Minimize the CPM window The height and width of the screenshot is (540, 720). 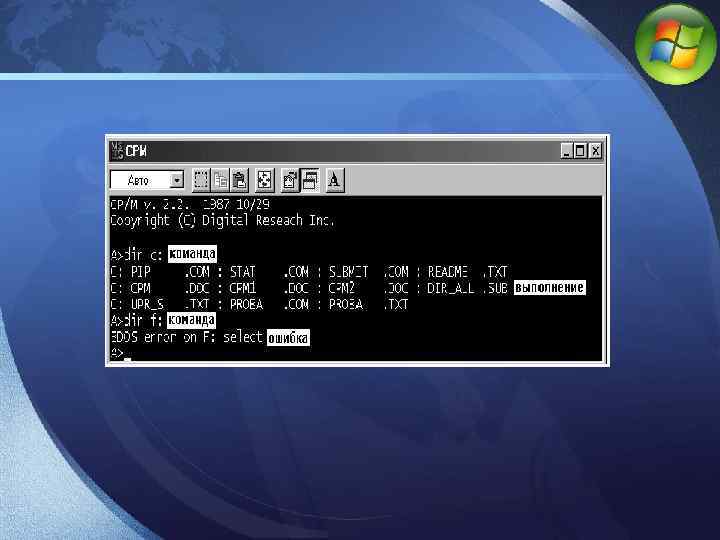point(566,151)
